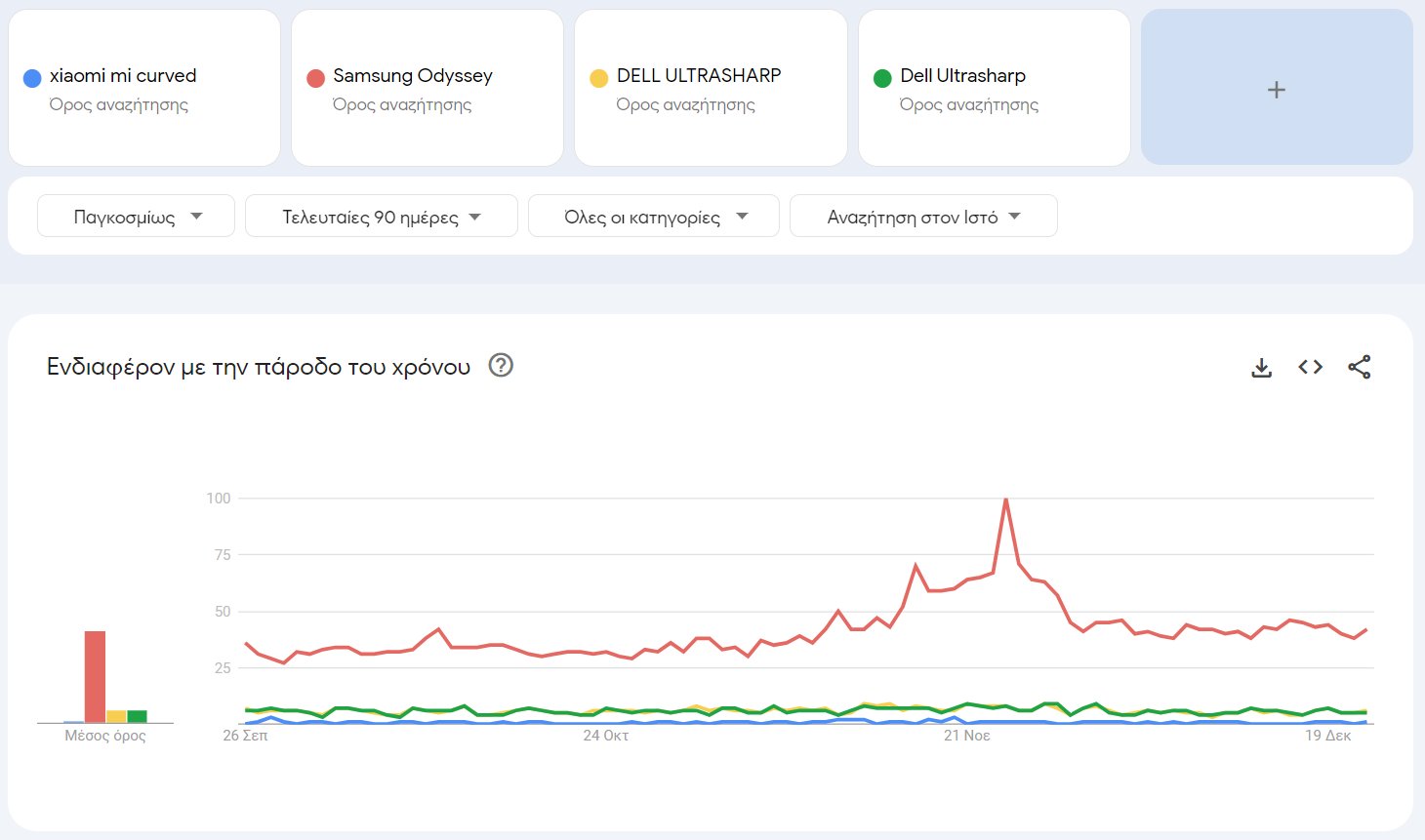Open the Παγκοσμίως region dropdown
The width and height of the screenshot is (1425, 840).
click(136, 217)
